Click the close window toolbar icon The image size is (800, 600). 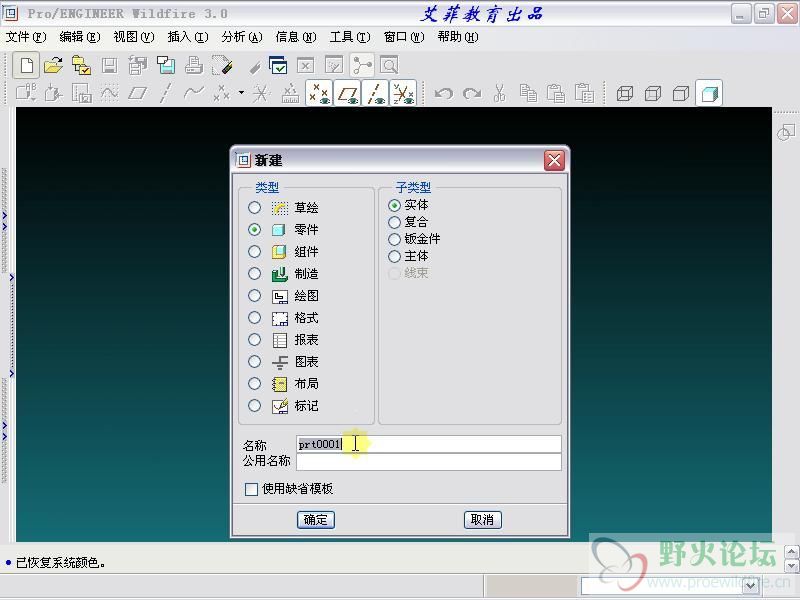(306, 66)
